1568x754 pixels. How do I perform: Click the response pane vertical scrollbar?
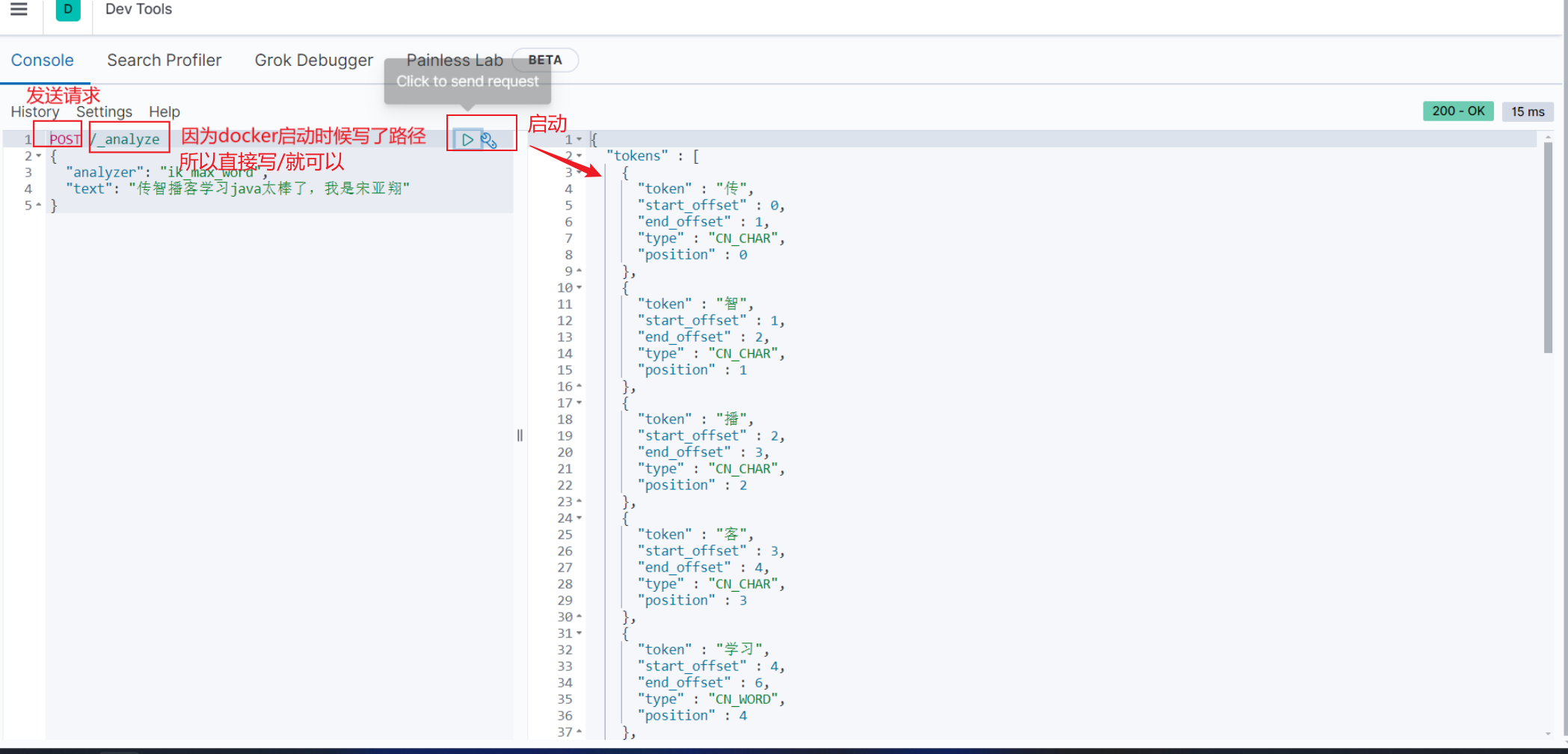tap(1548, 247)
